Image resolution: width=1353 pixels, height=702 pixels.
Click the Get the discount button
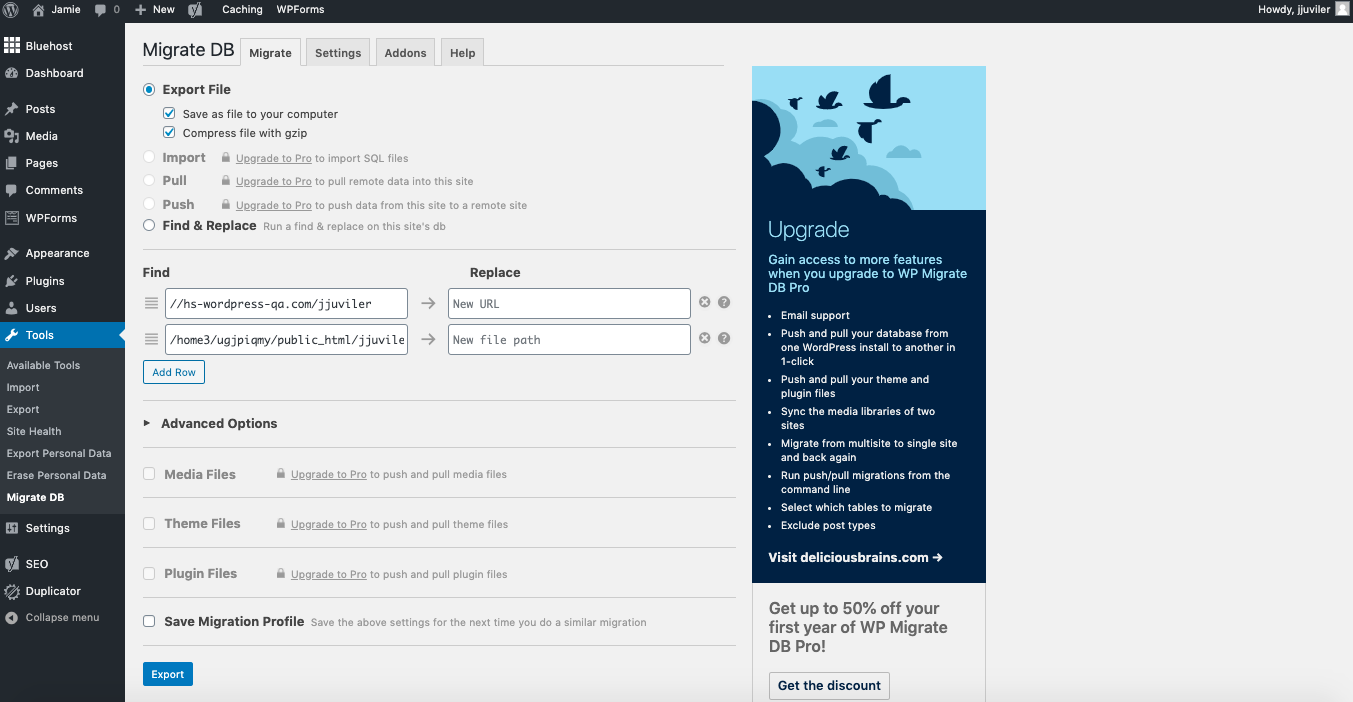click(830, 685)
